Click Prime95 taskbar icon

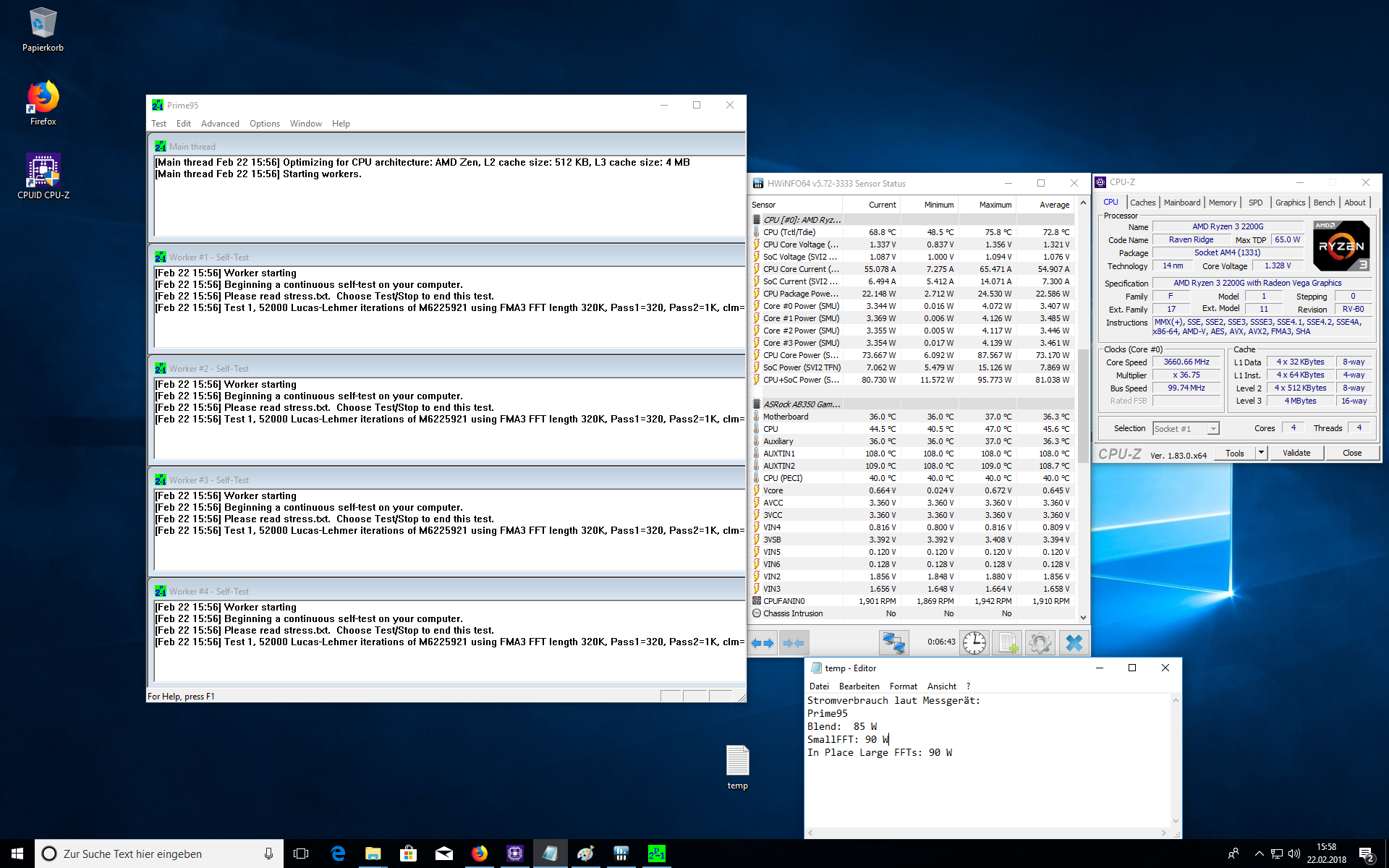click(x=656, y=854)
